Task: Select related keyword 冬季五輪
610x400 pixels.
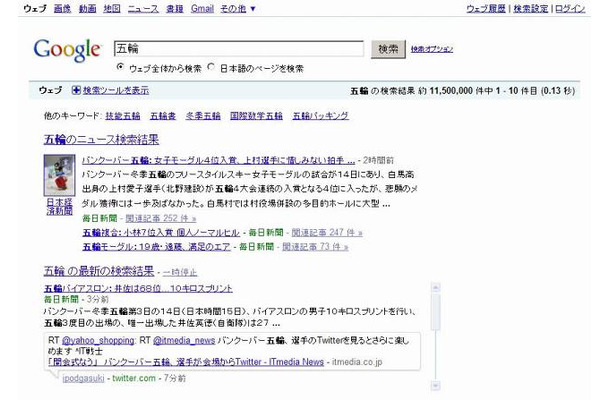Action: 203,116
